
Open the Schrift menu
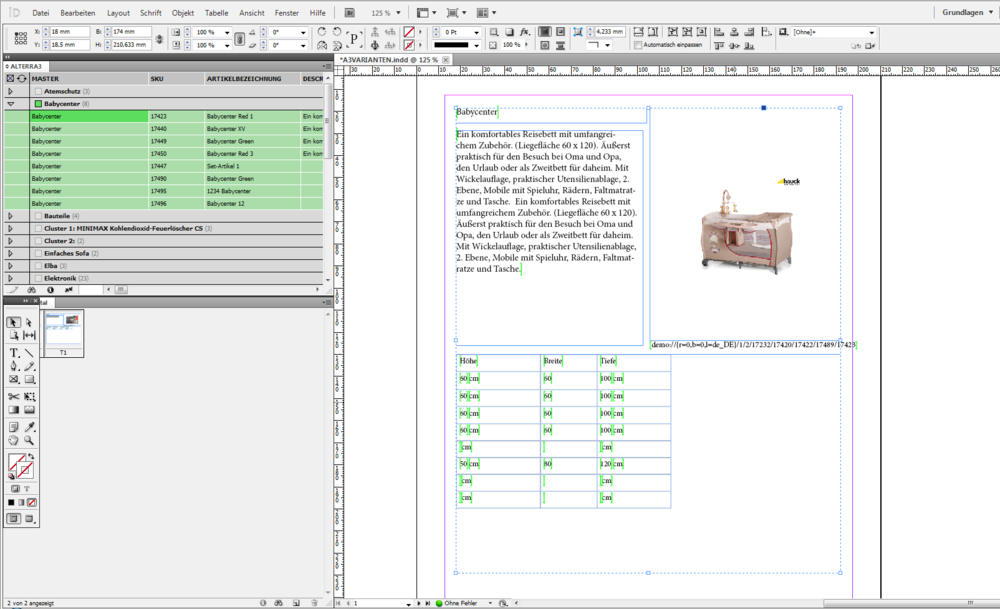[x=151, y=13]
